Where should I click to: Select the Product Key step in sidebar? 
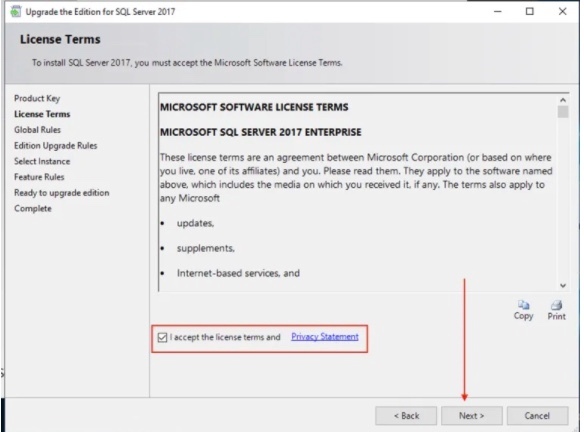click(x=37, y=98)
